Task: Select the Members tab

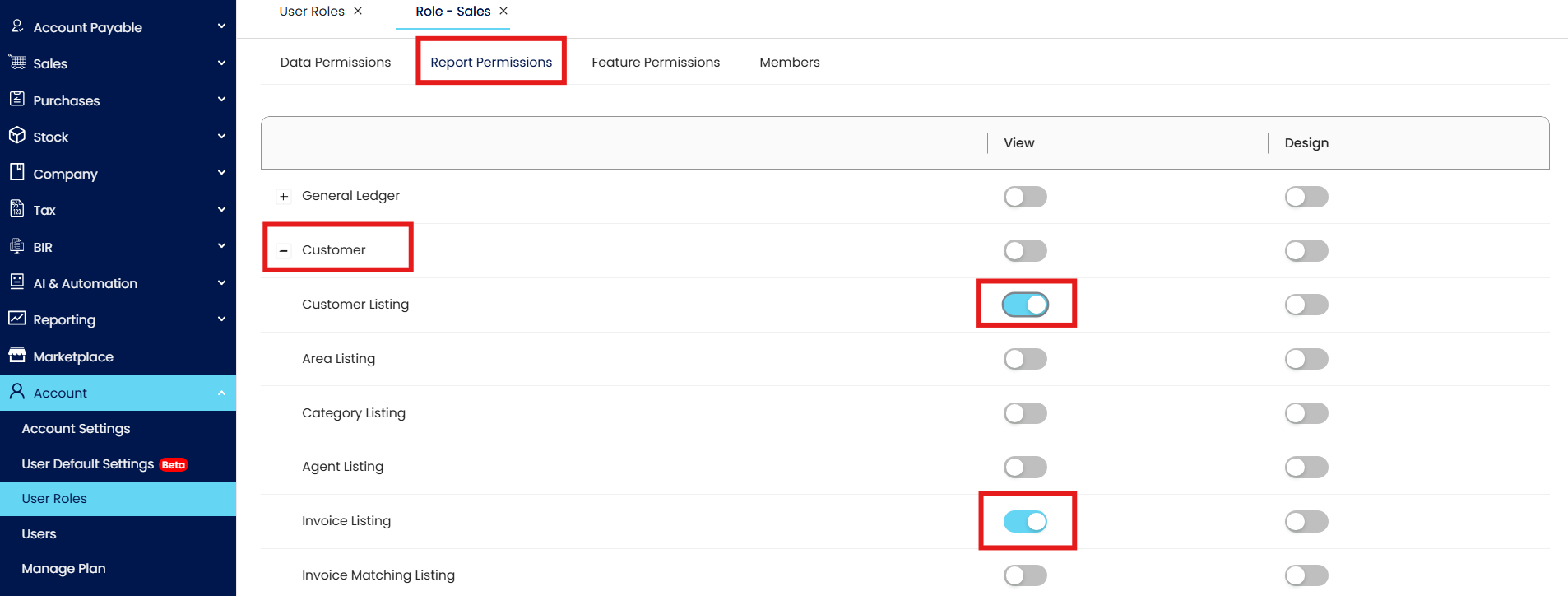Action: point(790,63)
